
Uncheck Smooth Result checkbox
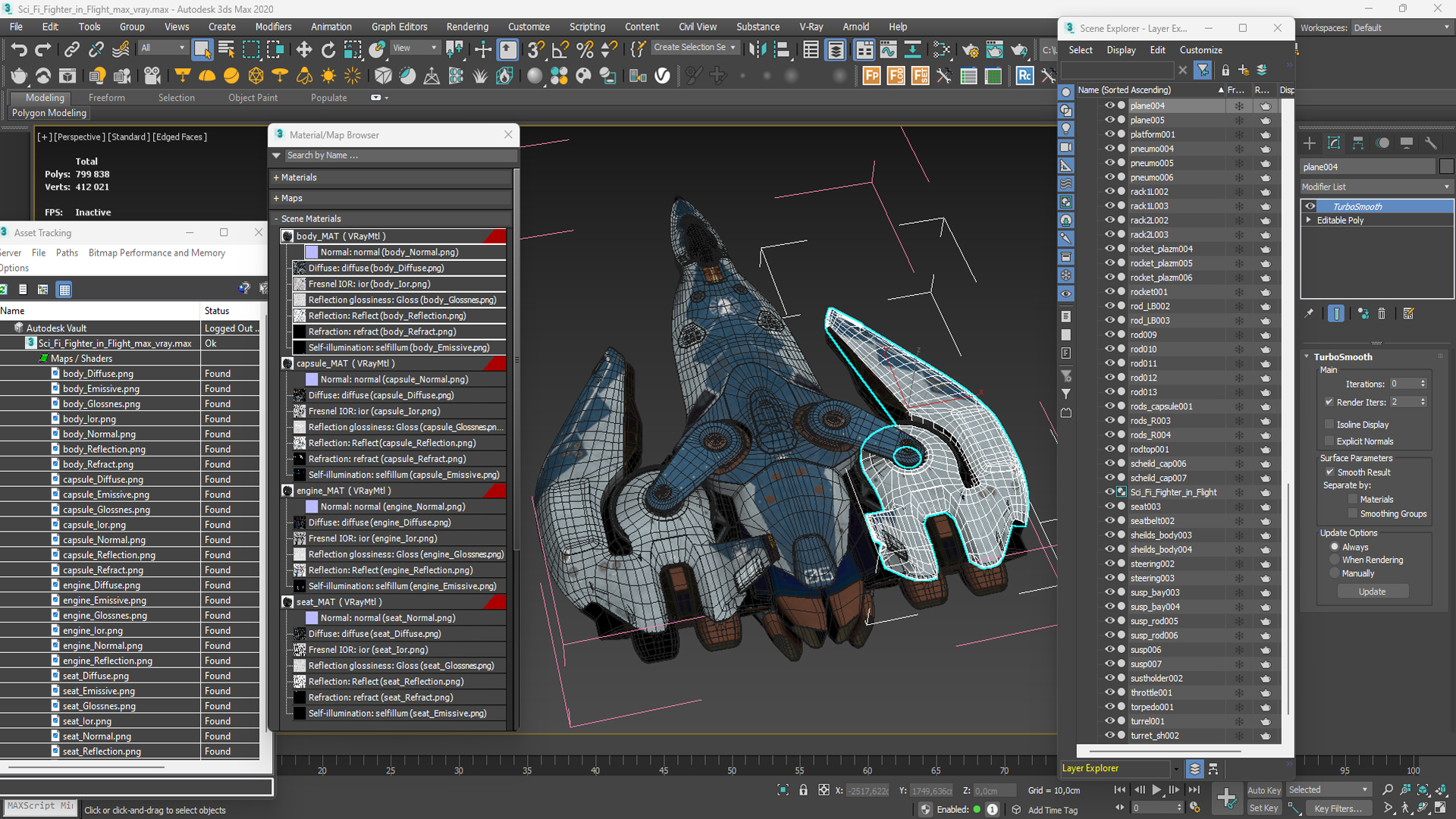1329,472
